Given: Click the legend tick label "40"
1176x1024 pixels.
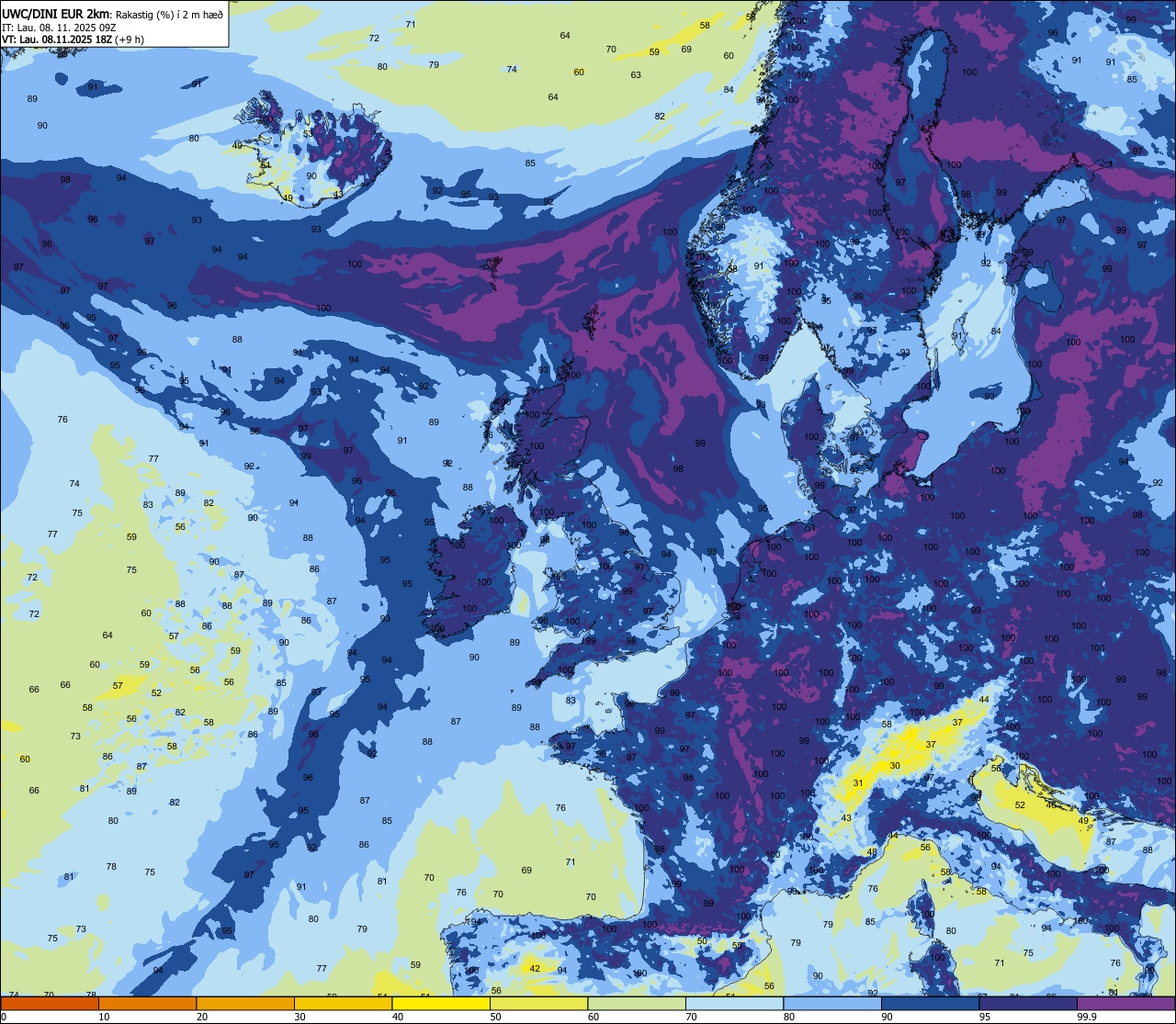Looking at the screenshot, I should pos(398,1017).
